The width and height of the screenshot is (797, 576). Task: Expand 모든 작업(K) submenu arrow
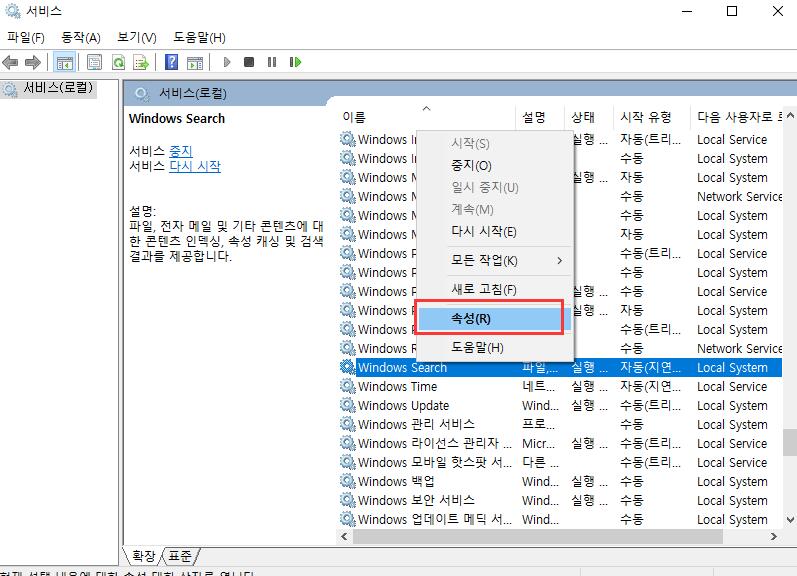pyautogui.click(x=559, y=260)
